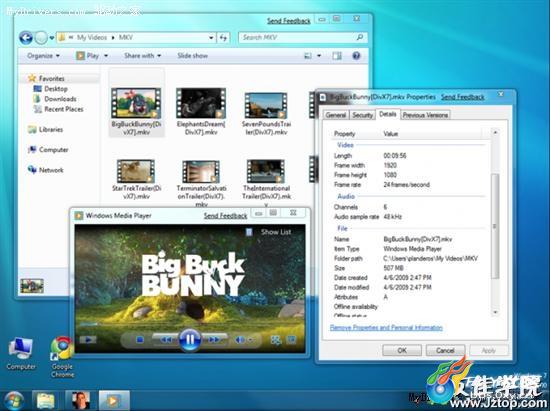
Task: Expand the address bar history dropdown
Action: pyautogui.click(x=211, y=38)
